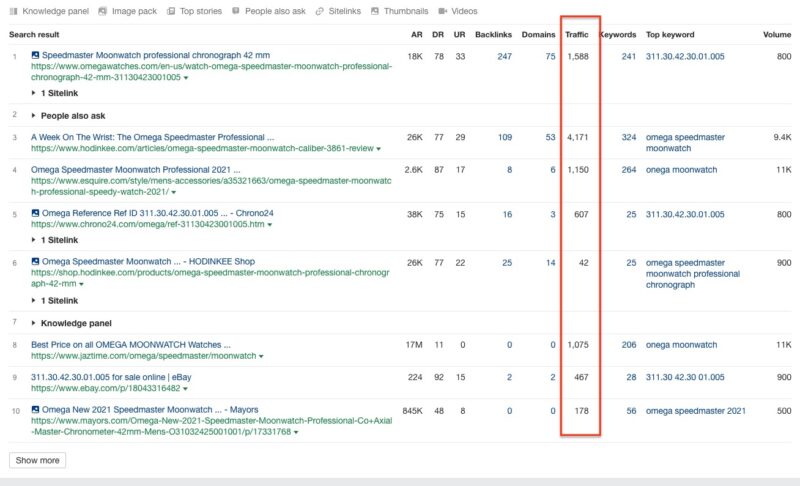Click traffic value 4,171
The height and width of the screenshot is (486, 800).
tap(578, 138)
